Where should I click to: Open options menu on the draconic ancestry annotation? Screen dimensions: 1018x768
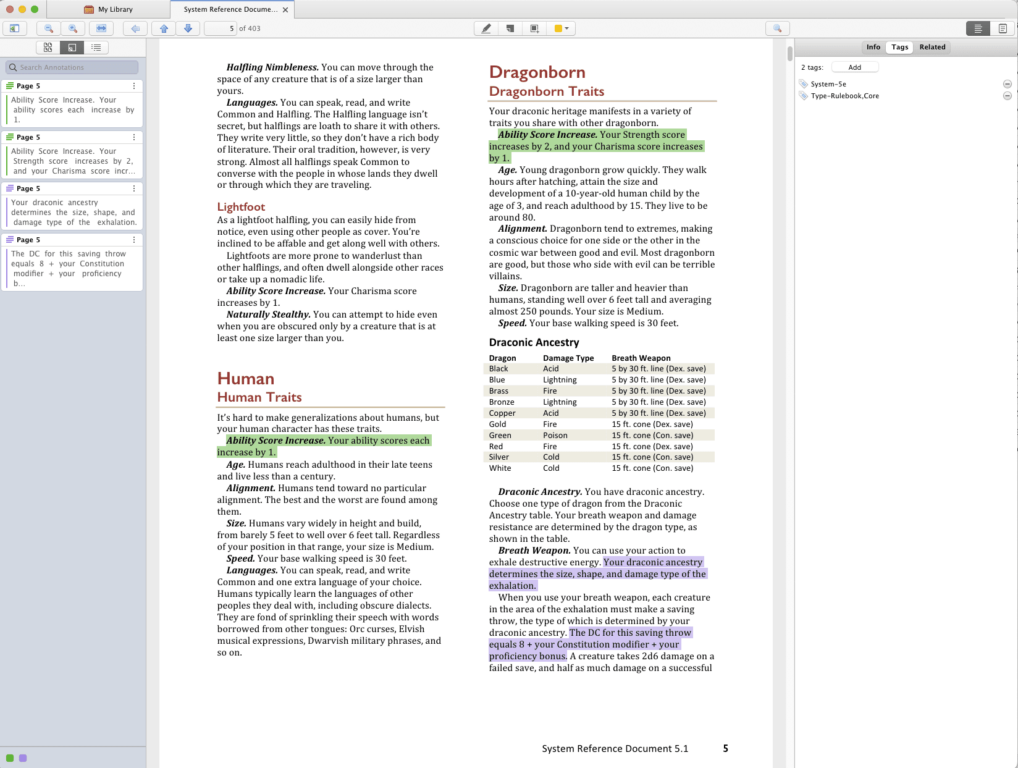pos(134,190)
